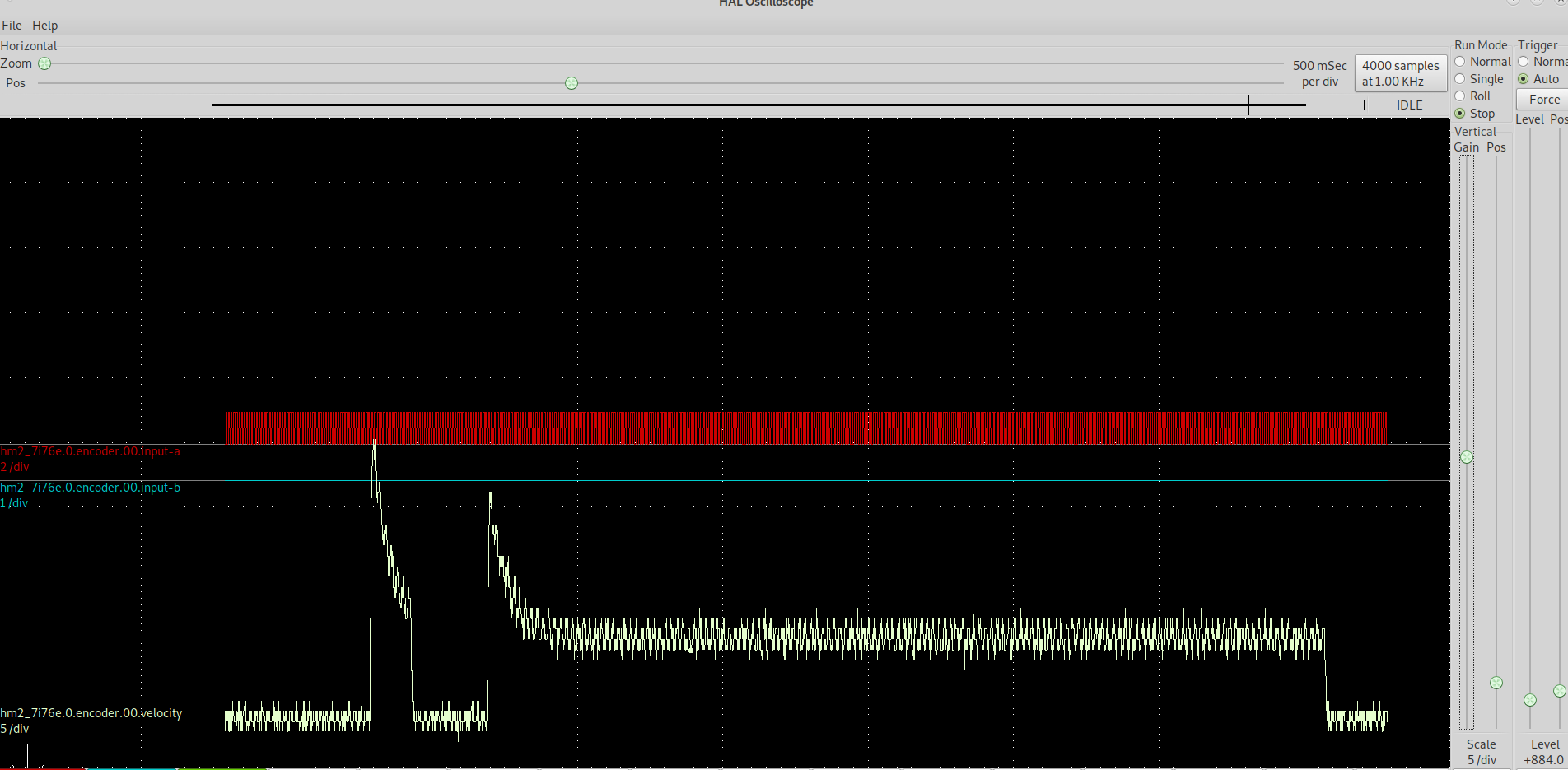Screen dimensions: 1568x770
Task: Click the Trigger Pos slider handle
Action: pyautogui.click(x=1559, y=691)
